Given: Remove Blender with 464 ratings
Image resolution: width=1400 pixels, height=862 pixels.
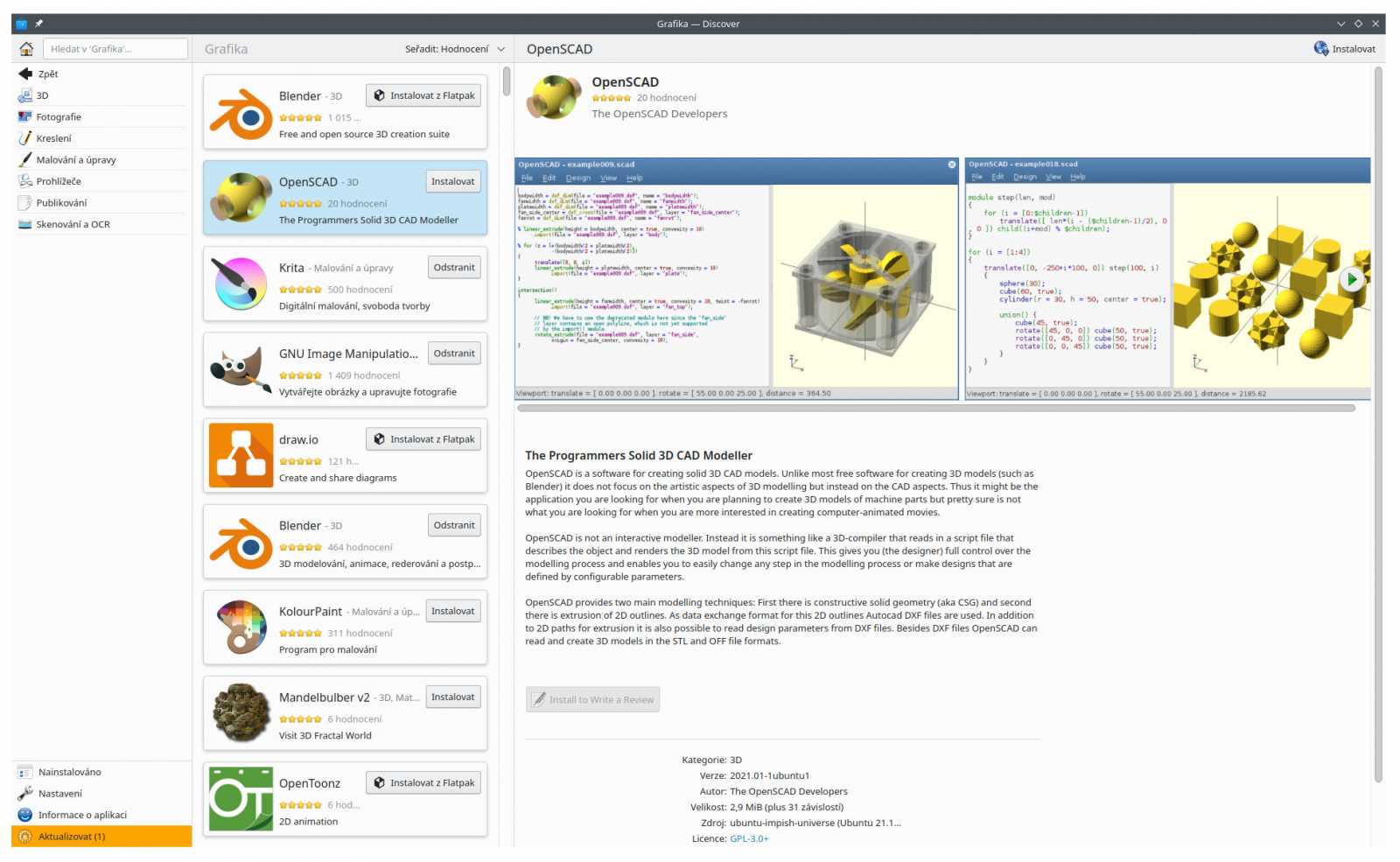Looking at the screenshot, I should pyautogui.click(x=454, y=525).
